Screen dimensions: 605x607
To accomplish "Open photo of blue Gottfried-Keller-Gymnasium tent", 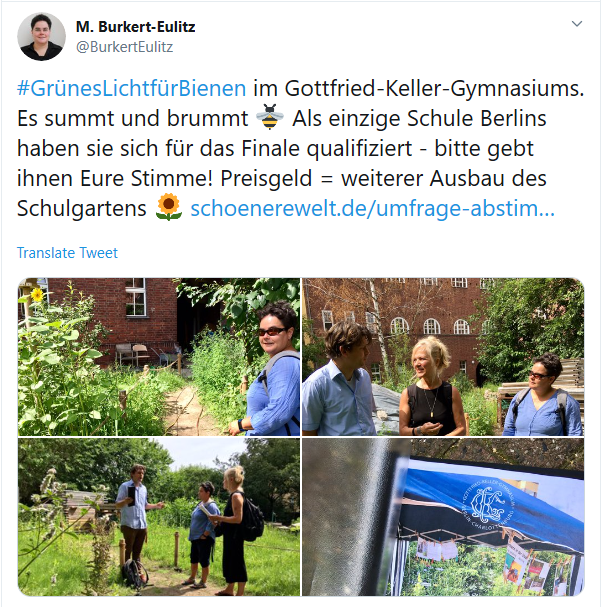I will click(443, 517).
